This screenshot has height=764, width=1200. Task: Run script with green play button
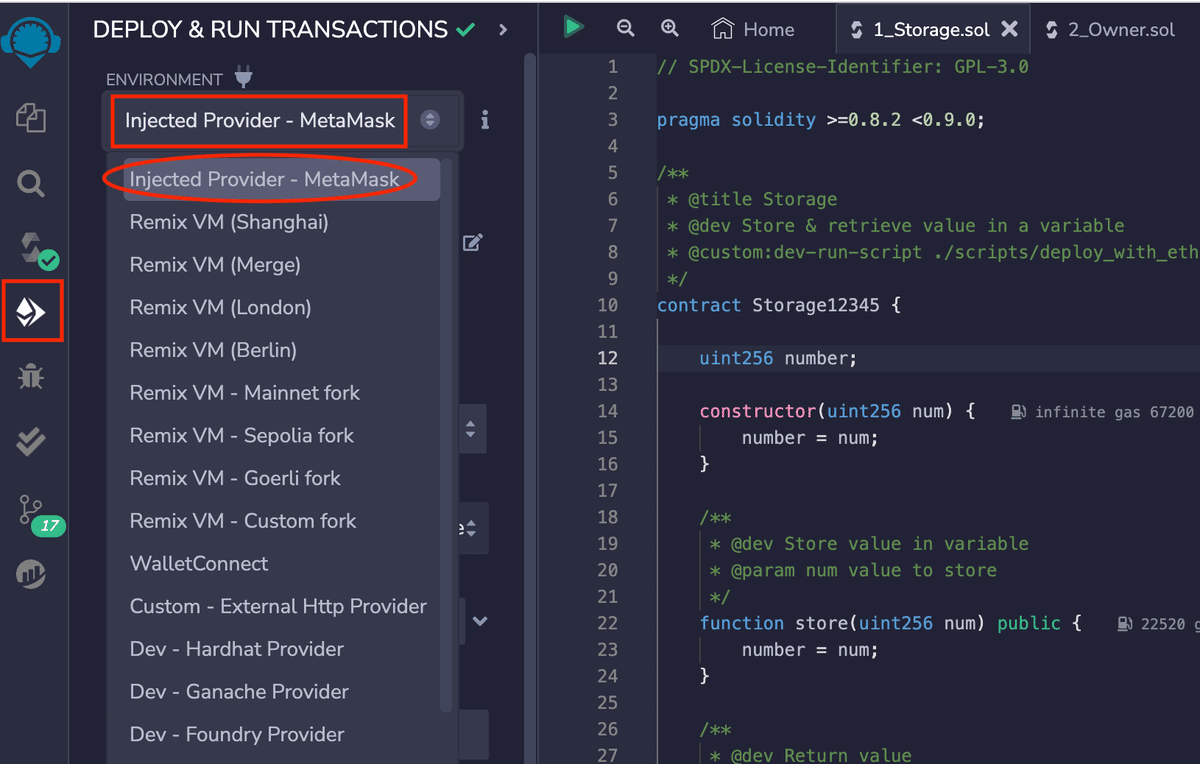(x=573, y=27)
